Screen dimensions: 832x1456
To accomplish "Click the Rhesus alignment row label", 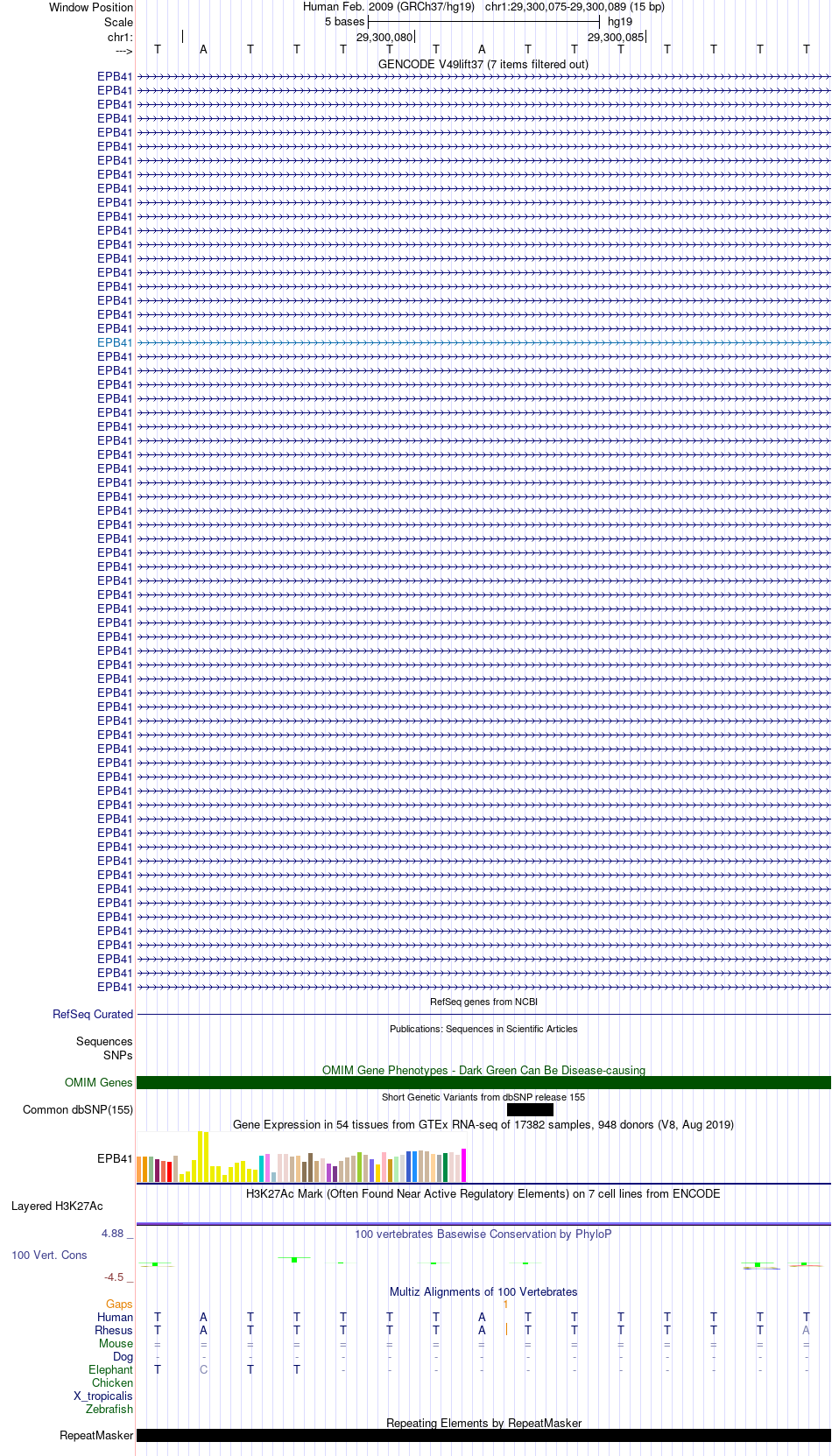I will tap(114, 1330).
